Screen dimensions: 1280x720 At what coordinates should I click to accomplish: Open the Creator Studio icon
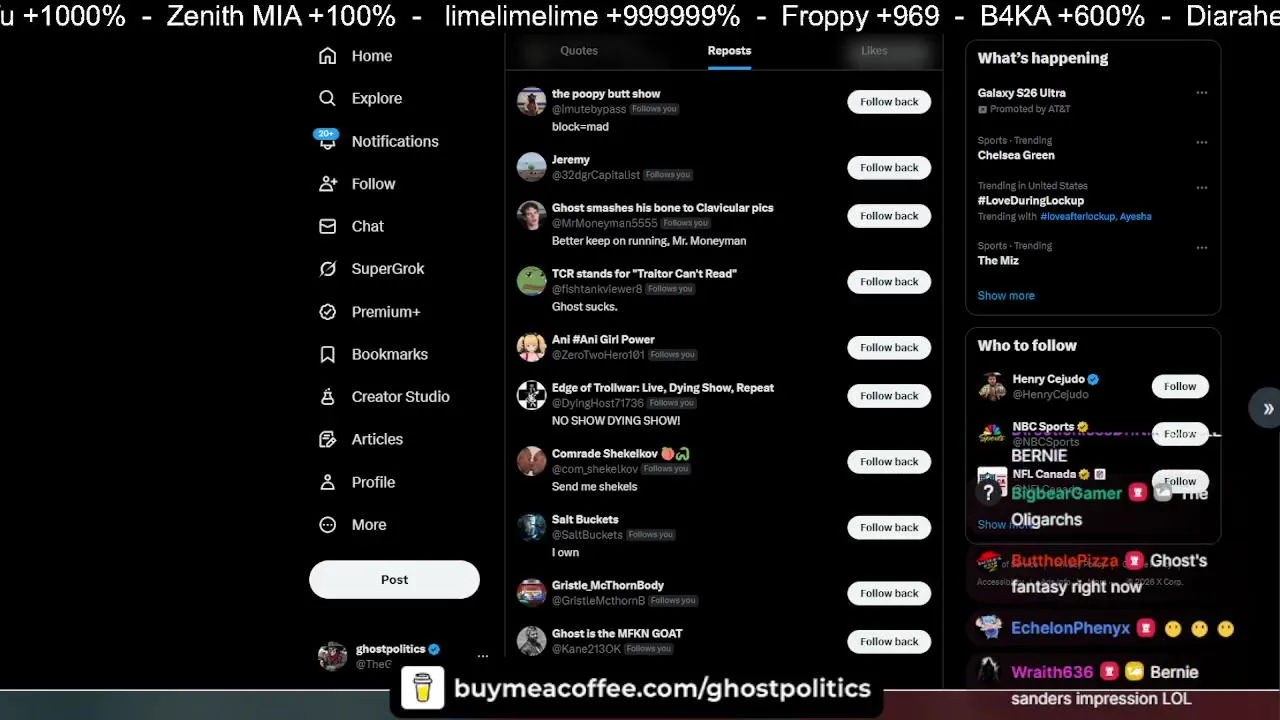pyautogui.click(x=327, y=397)
